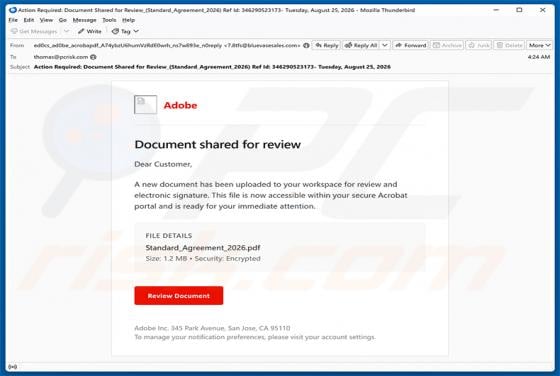560x376 pixels.
Task: Click the red Adobe brand text
Action: tap(180, 105)
